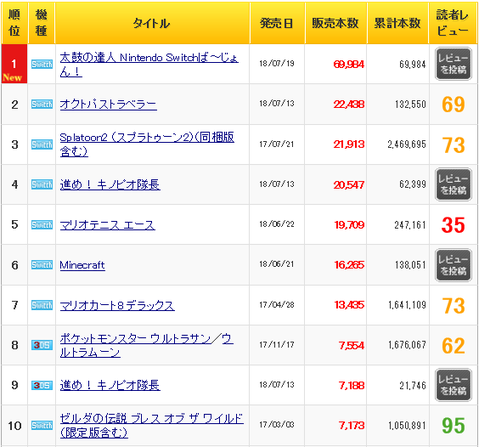Click レビューを投稿 button in 太鼓の達人 row
Screen dimensions: 479x447
coord(453,64)
